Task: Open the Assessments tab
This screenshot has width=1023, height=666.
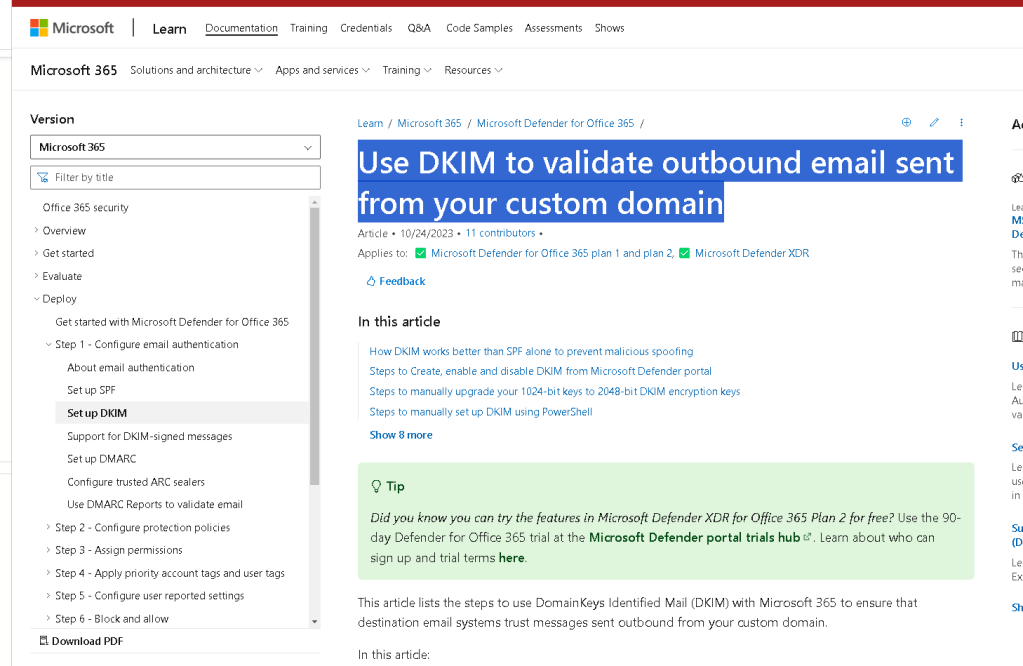Action: pyautogui.click(x=553, y=28)
